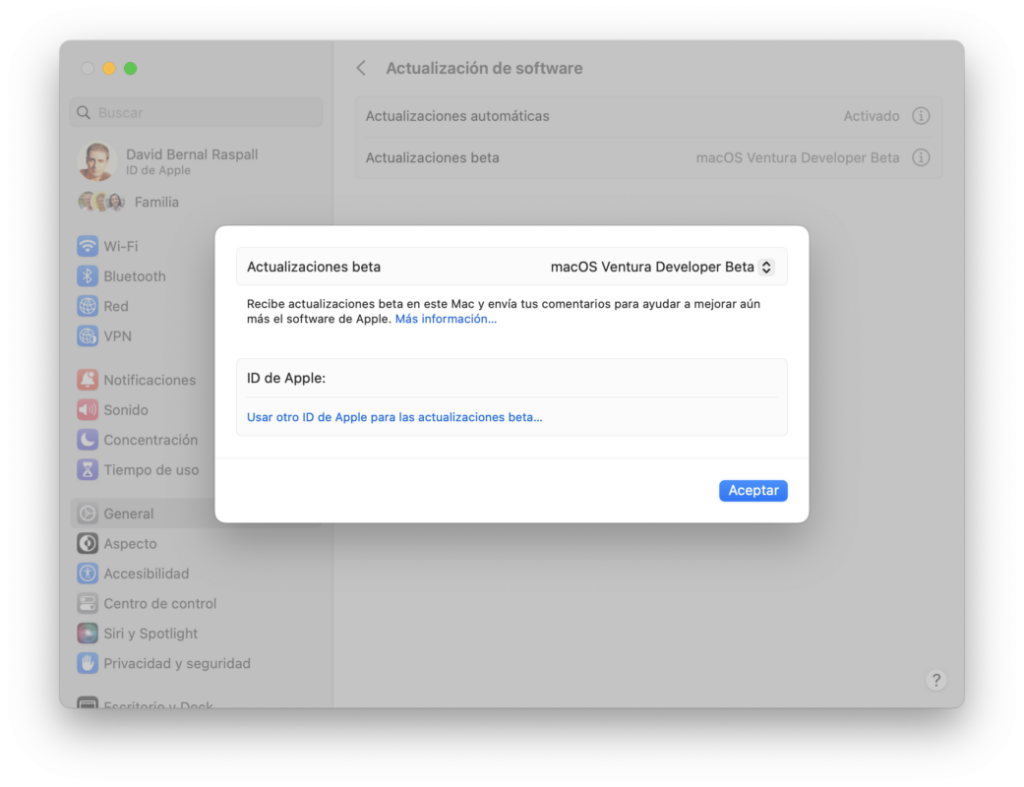
Task: Open Notificaciones bell icon
Action: (x=88, y=380)
